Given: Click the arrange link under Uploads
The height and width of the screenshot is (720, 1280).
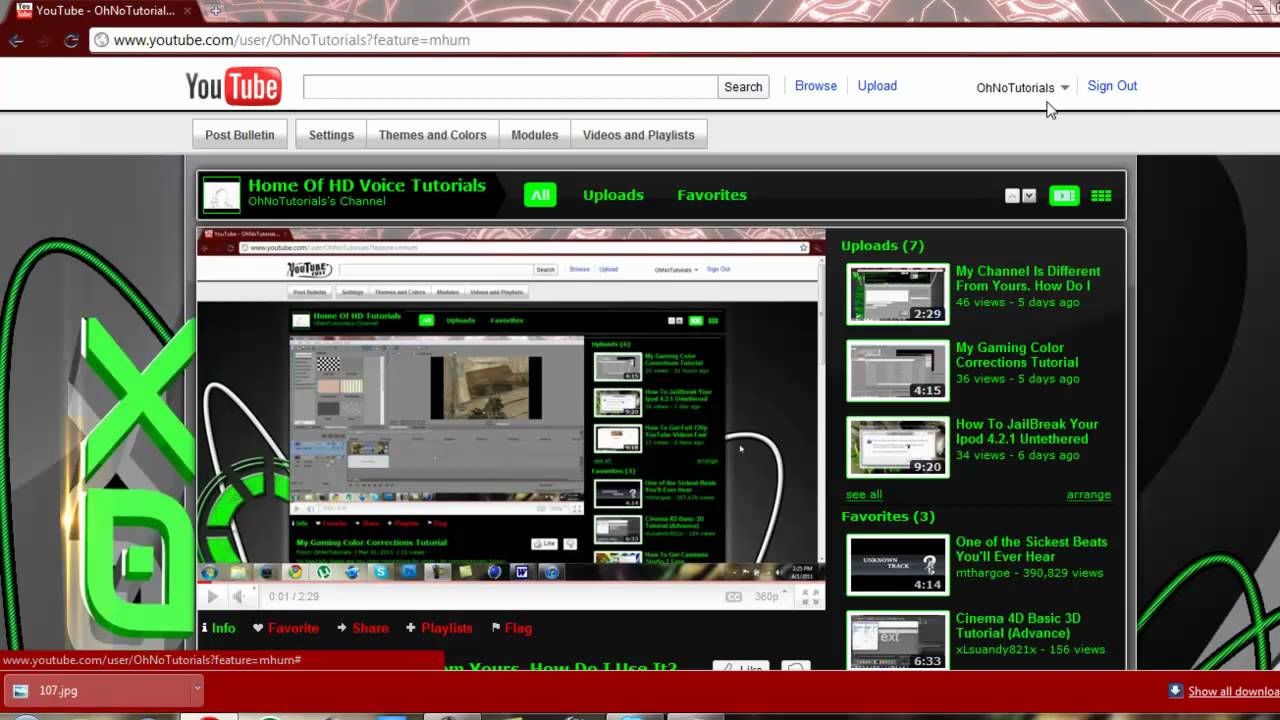Looking at the screenshot, I should (1089, 494).
